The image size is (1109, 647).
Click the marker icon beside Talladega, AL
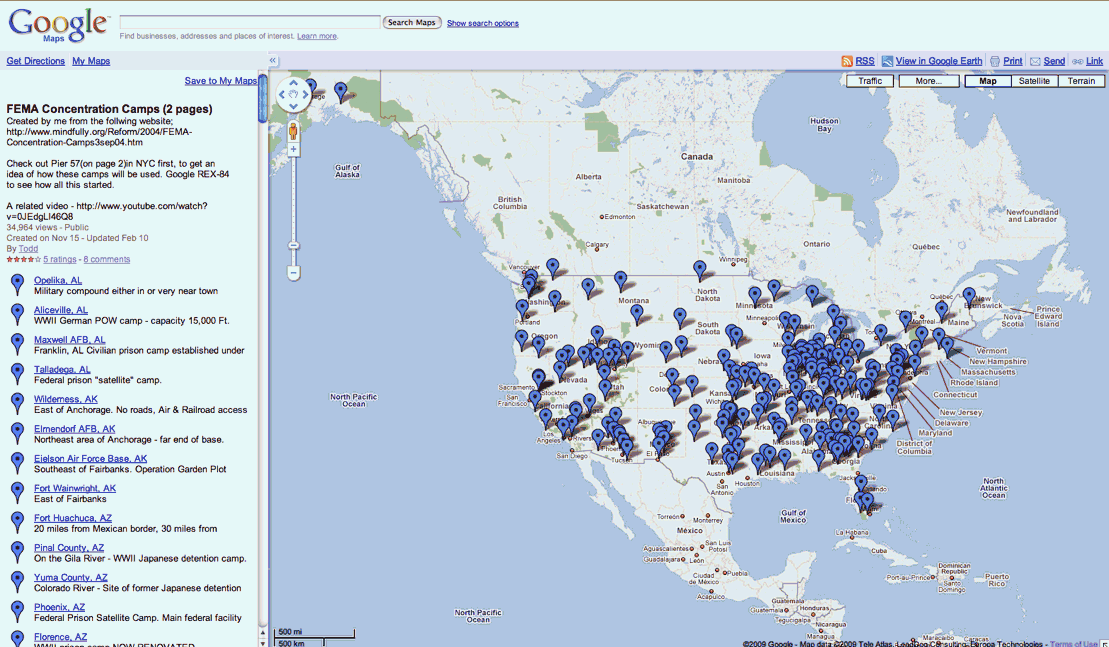coord(18,373)
